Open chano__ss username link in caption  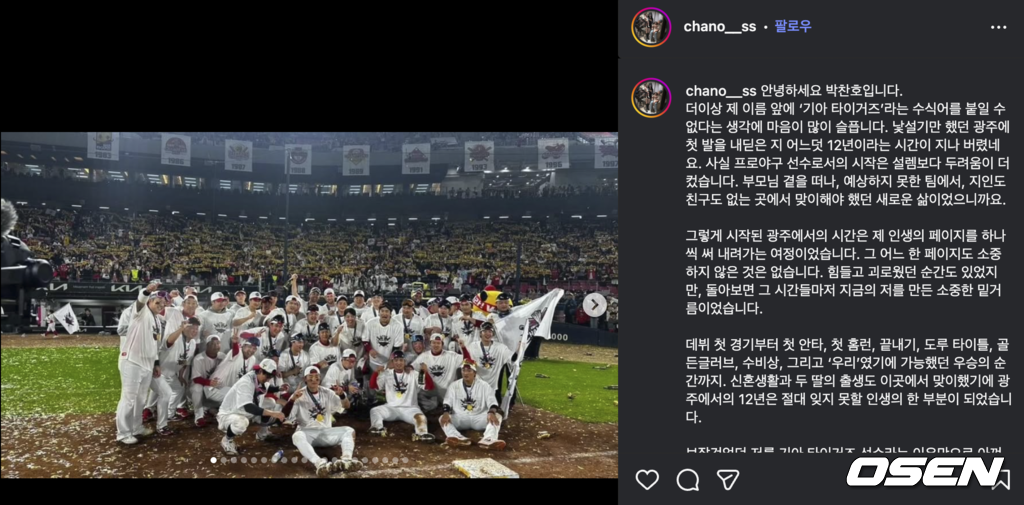tap(721, 90)
